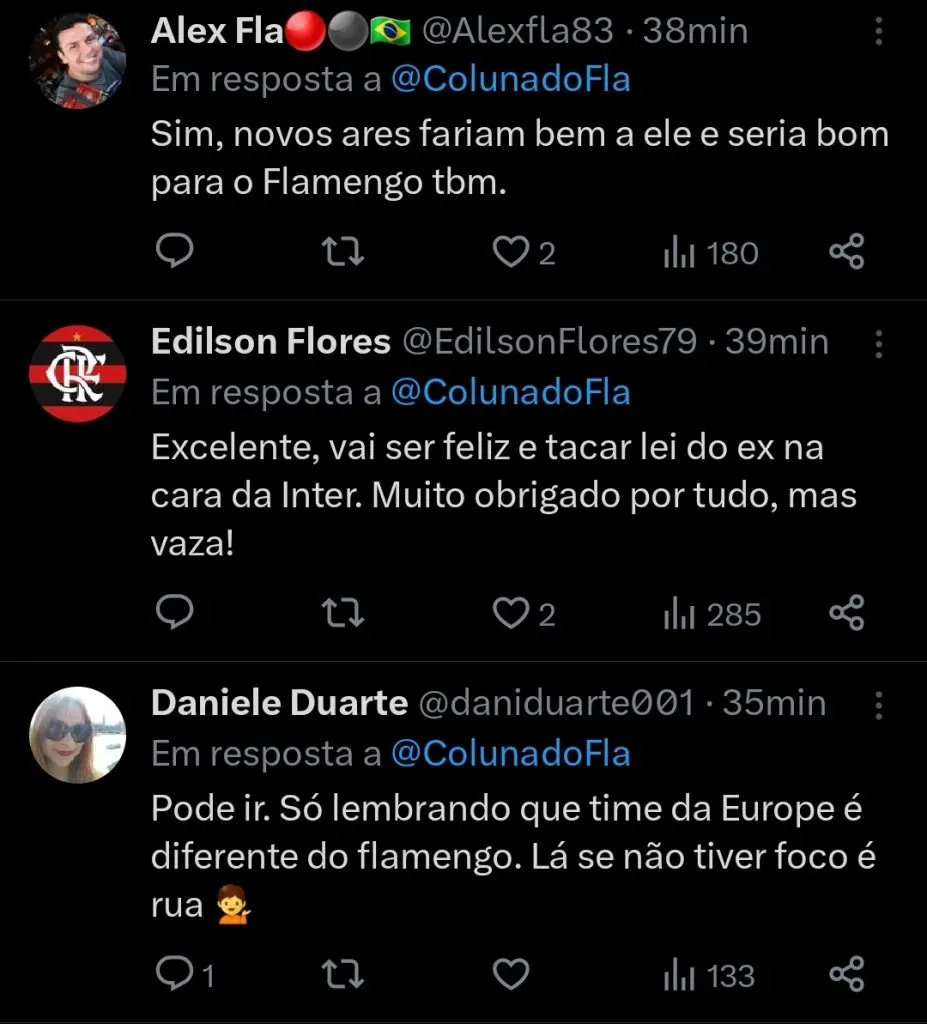This screenshot has width=927, height=1024.
Task: Open @ColunadoFla link in Alex Fla's reply
Action: click(511, 81)
